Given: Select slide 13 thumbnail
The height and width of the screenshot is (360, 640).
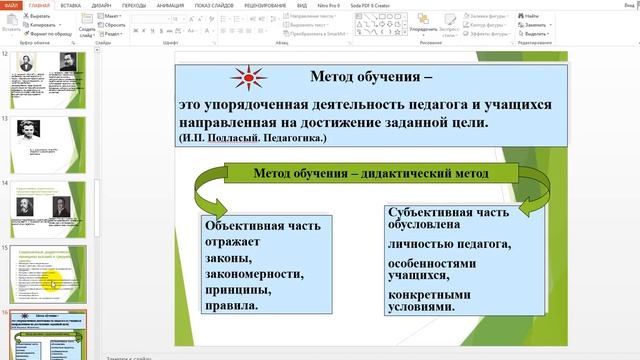Looking at the screenshot, I should [x=48, y=145].
